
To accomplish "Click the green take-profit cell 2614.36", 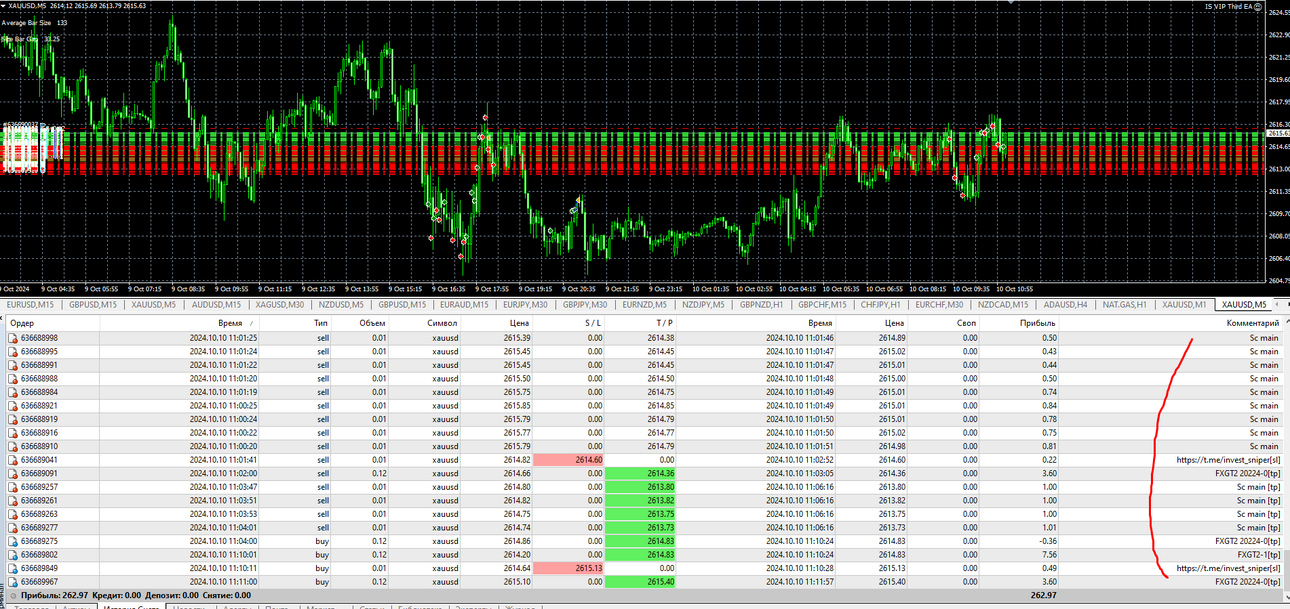I will point(641,473).
